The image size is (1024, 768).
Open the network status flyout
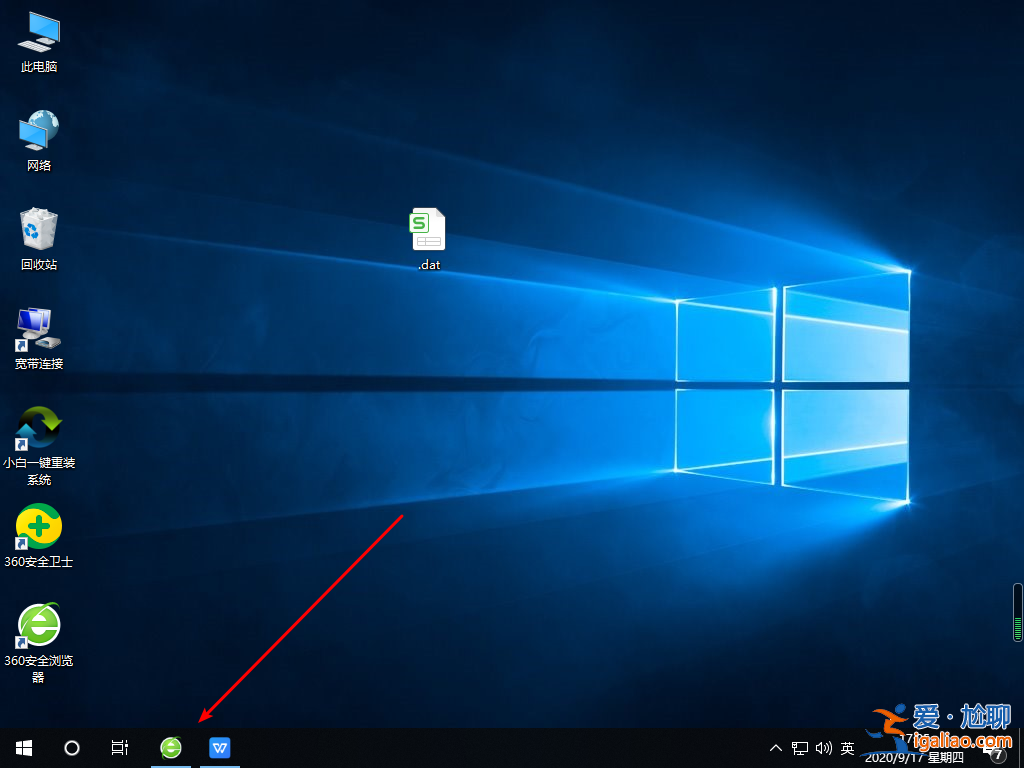(800, 747)
